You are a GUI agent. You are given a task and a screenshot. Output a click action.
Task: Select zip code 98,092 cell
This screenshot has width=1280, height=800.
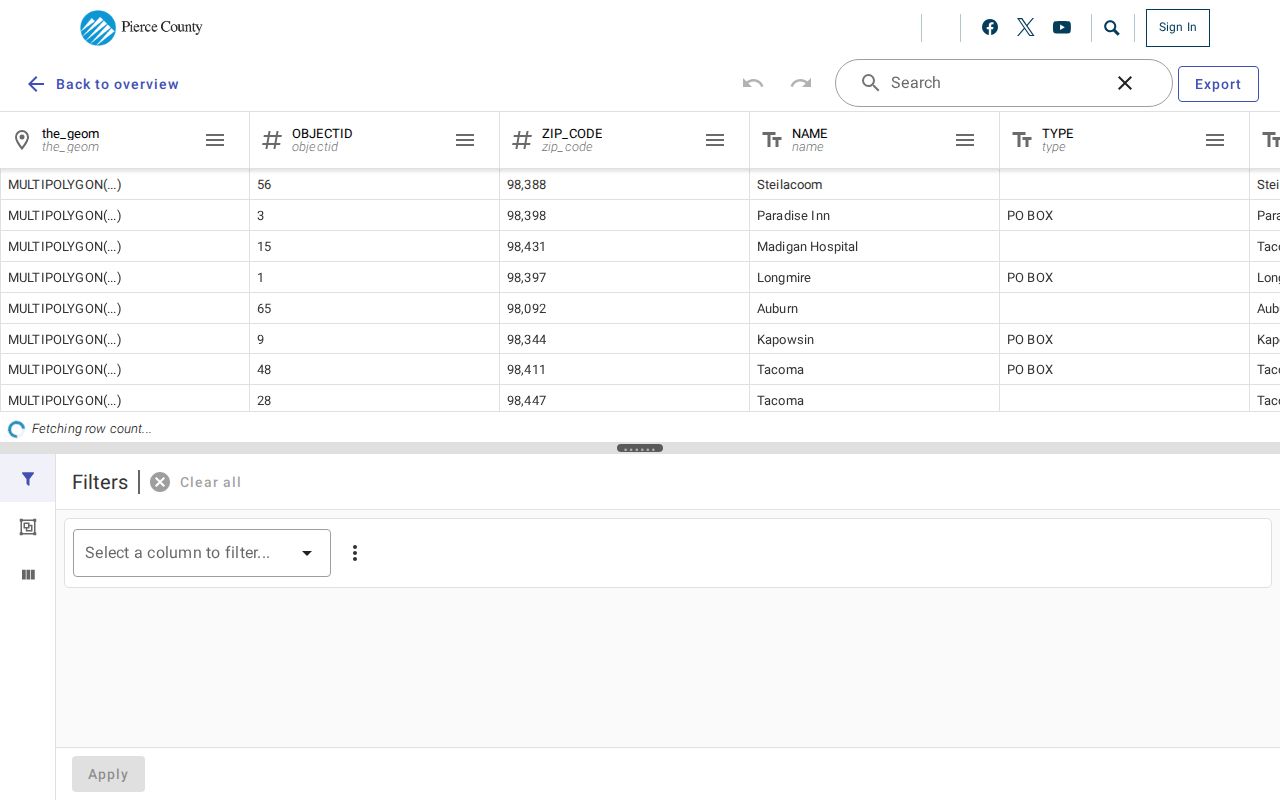[x=624, y=309]
